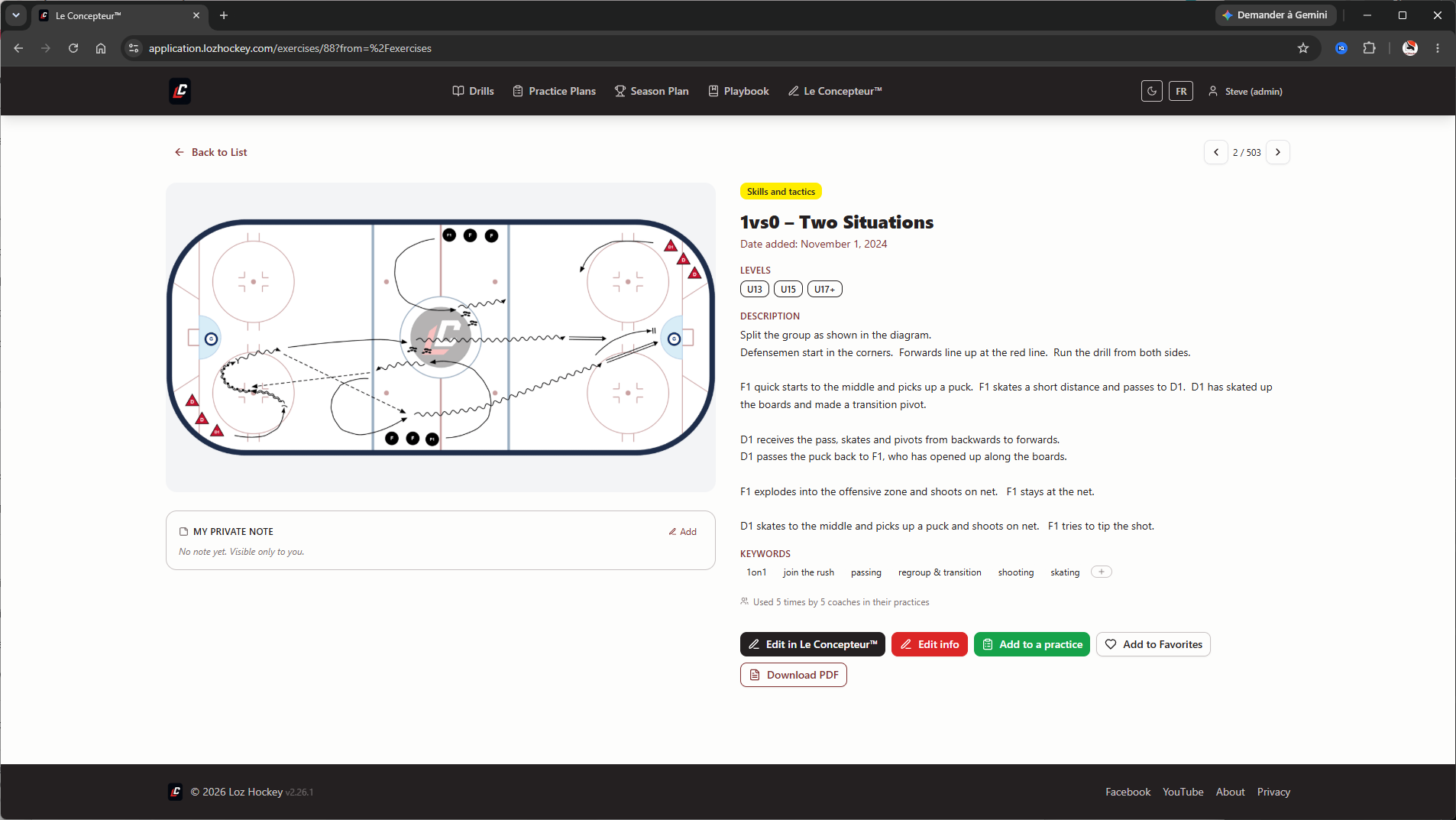This screenshot has width=1456, height=820.
Task: Open Chrome three-dot menu
Action: coord(1438,48)
